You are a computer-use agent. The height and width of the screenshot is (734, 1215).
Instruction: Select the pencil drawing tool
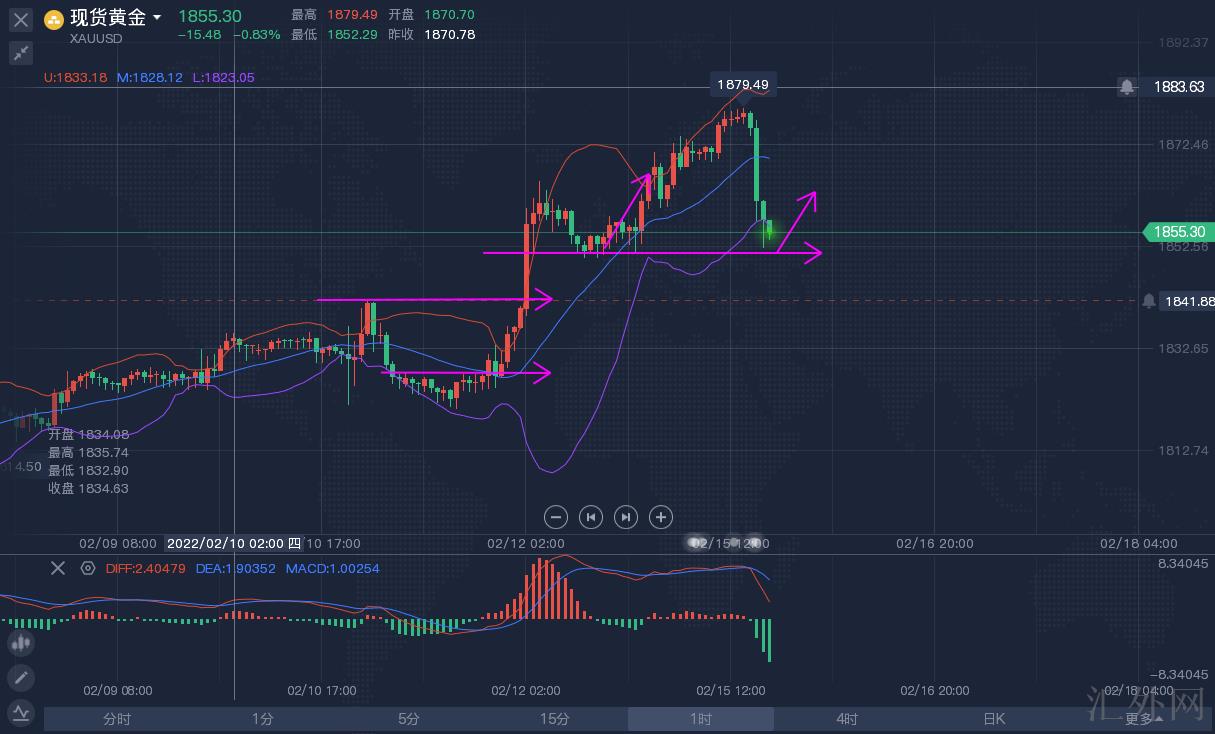pyautogui.click(x=20, y=678)
